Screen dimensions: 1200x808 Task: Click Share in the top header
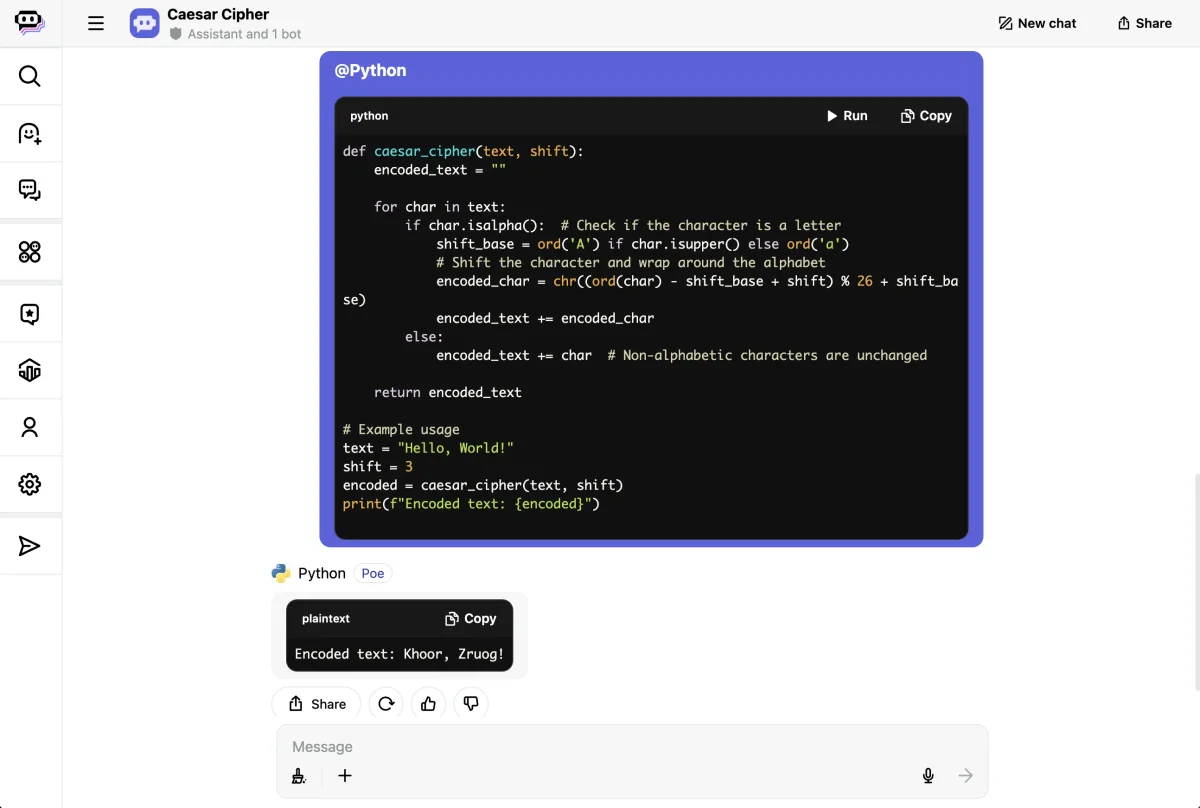[x=1144, y=23]
